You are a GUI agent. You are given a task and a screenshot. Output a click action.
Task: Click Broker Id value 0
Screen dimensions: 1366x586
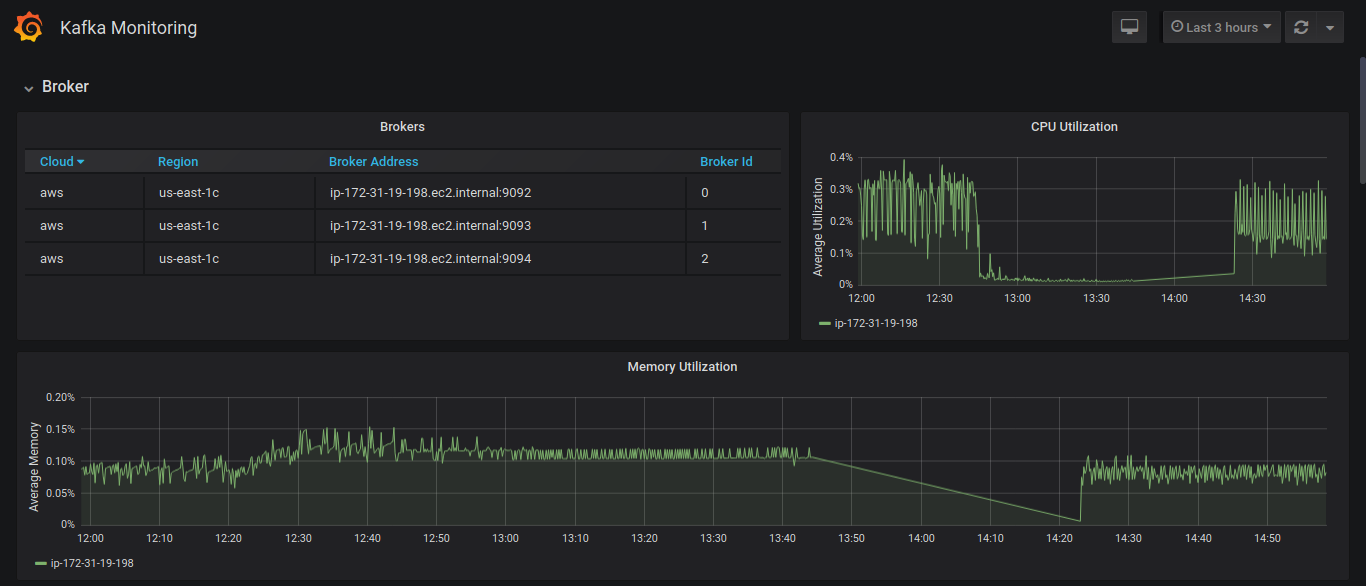click(x=705, y=192)
